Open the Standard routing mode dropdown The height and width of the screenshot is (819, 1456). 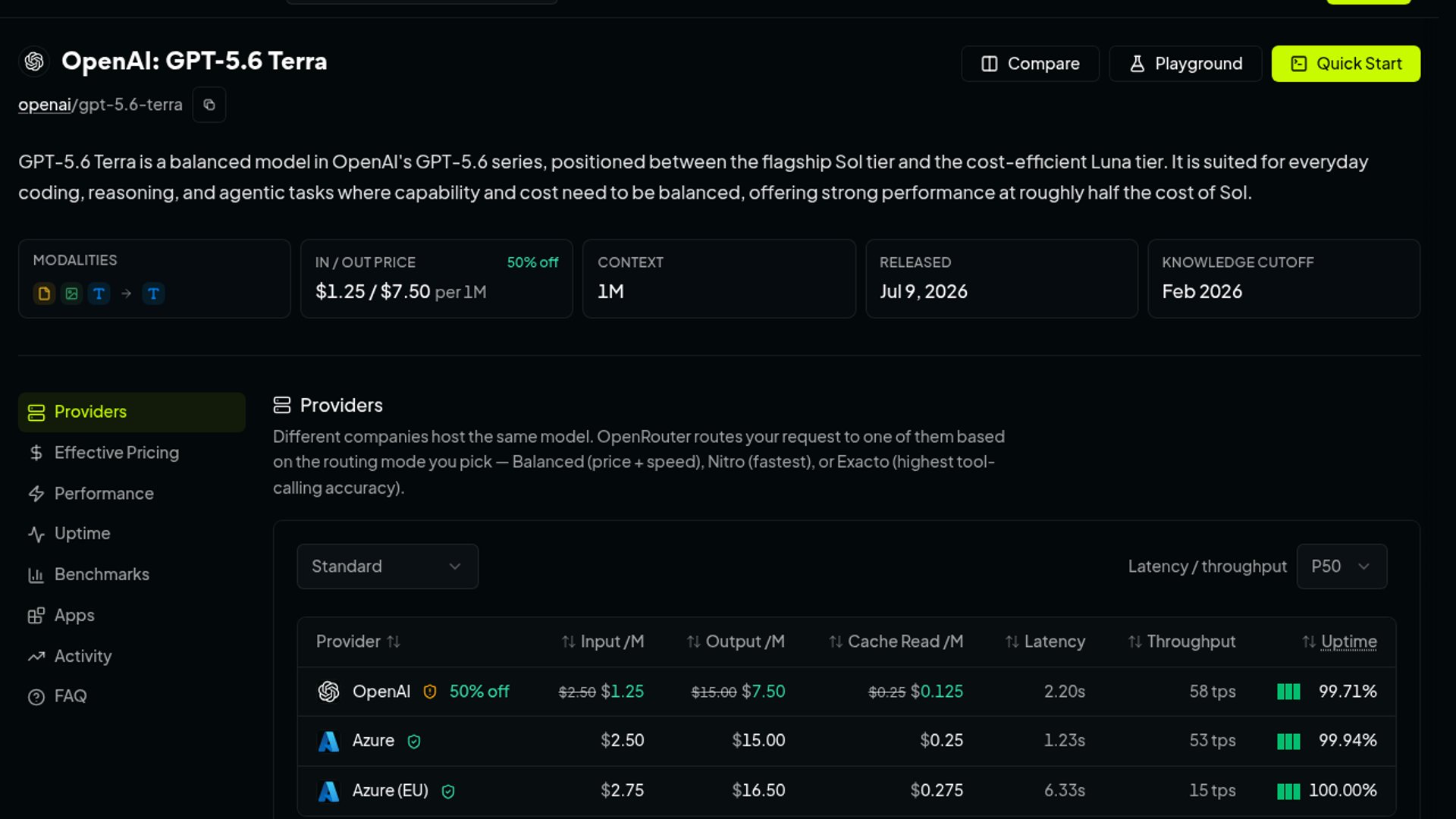pyautogui.click(x=388, y=566)
